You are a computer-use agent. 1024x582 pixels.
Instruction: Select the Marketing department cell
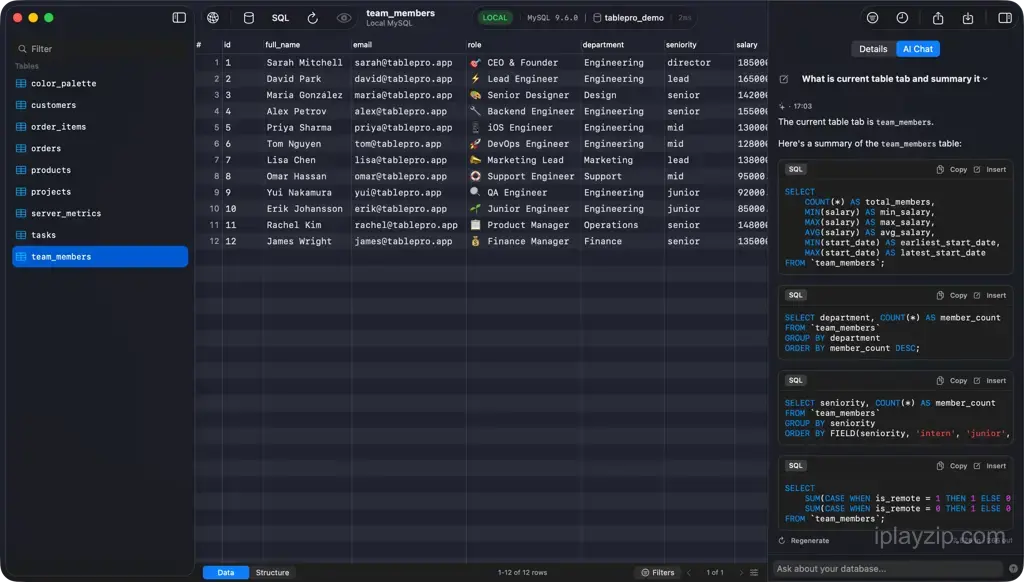622,160
